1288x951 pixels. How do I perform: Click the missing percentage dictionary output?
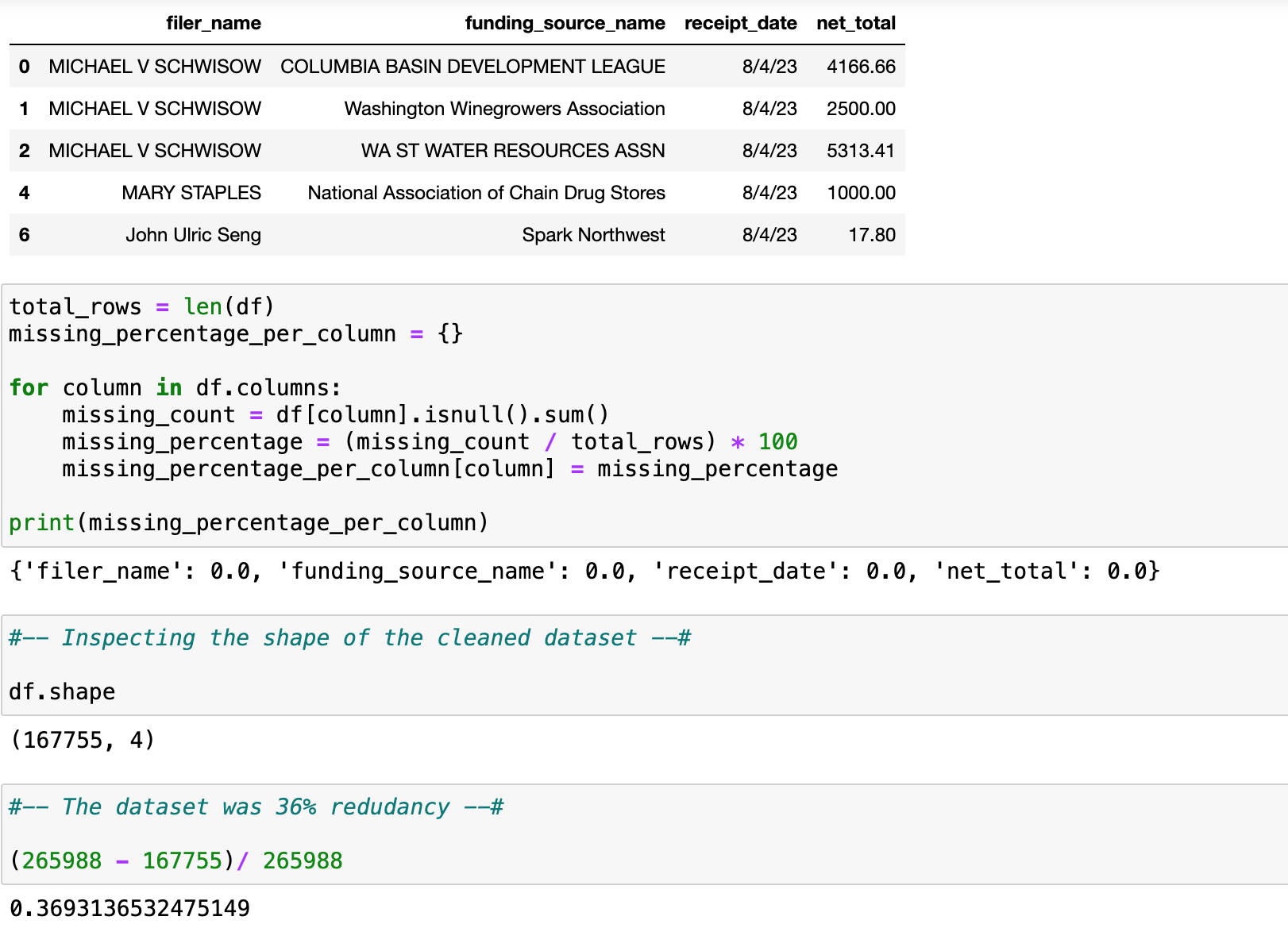584,572
